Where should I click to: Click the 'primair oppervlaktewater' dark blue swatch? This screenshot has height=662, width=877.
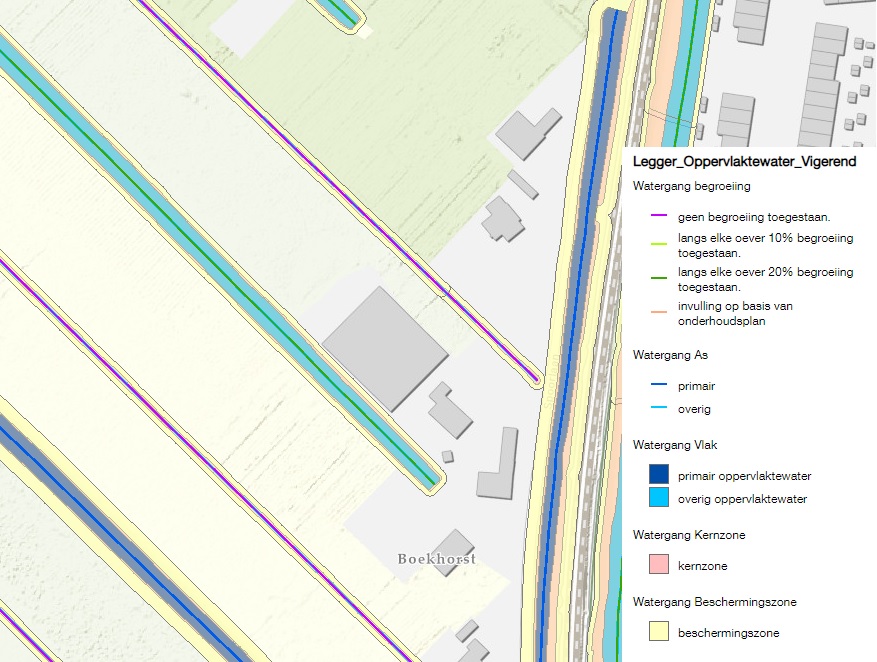tap(659, 474)
